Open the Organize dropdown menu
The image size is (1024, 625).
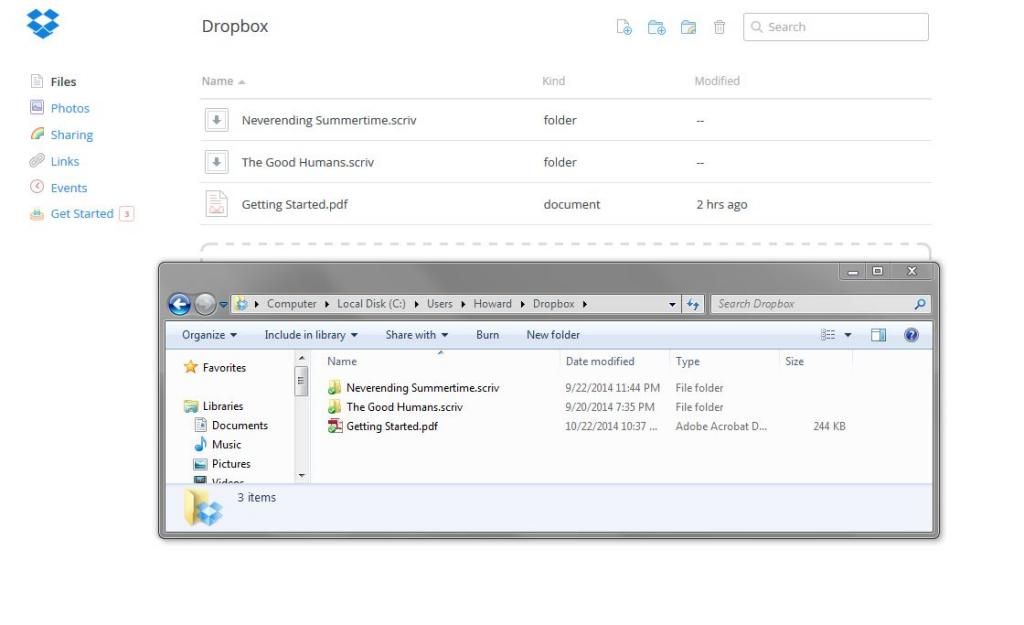209,335
